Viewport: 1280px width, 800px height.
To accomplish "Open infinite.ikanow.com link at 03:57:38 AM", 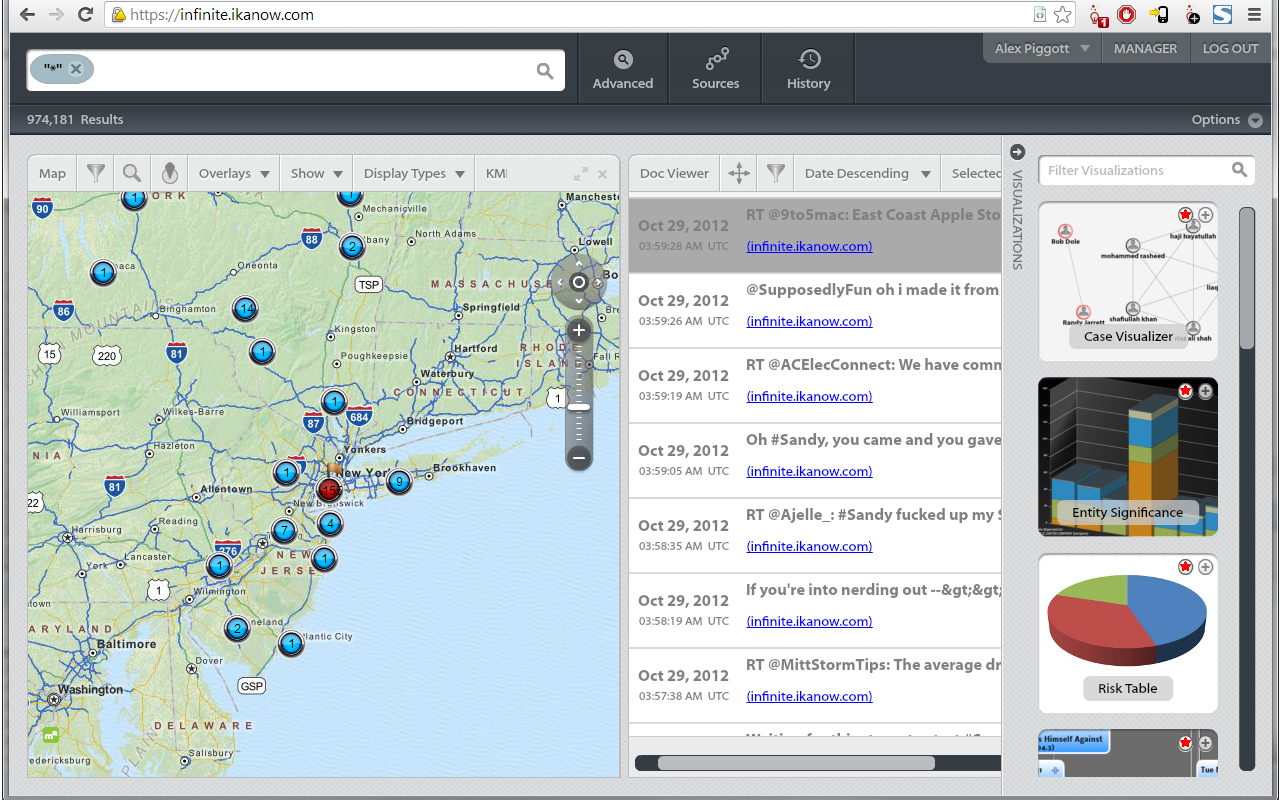I will [809, 696].
